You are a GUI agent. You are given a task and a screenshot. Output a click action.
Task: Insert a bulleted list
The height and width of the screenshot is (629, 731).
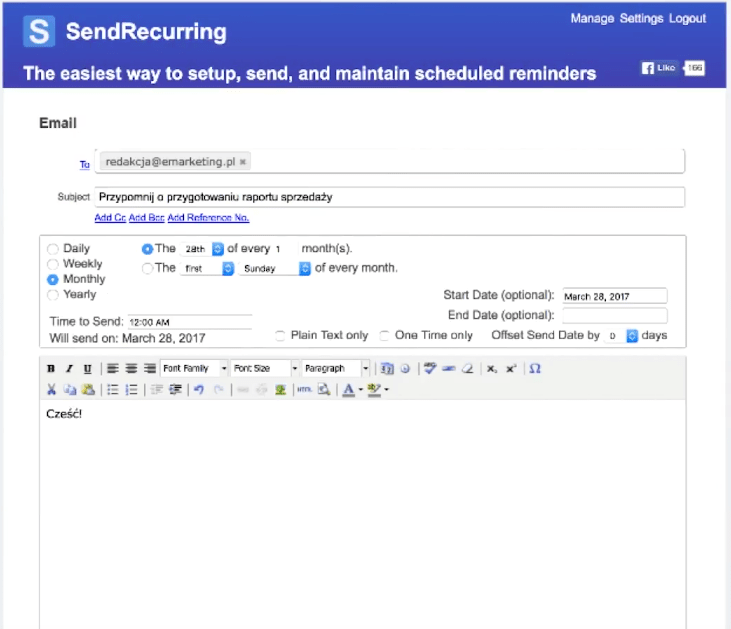click(x=113, y=389)
